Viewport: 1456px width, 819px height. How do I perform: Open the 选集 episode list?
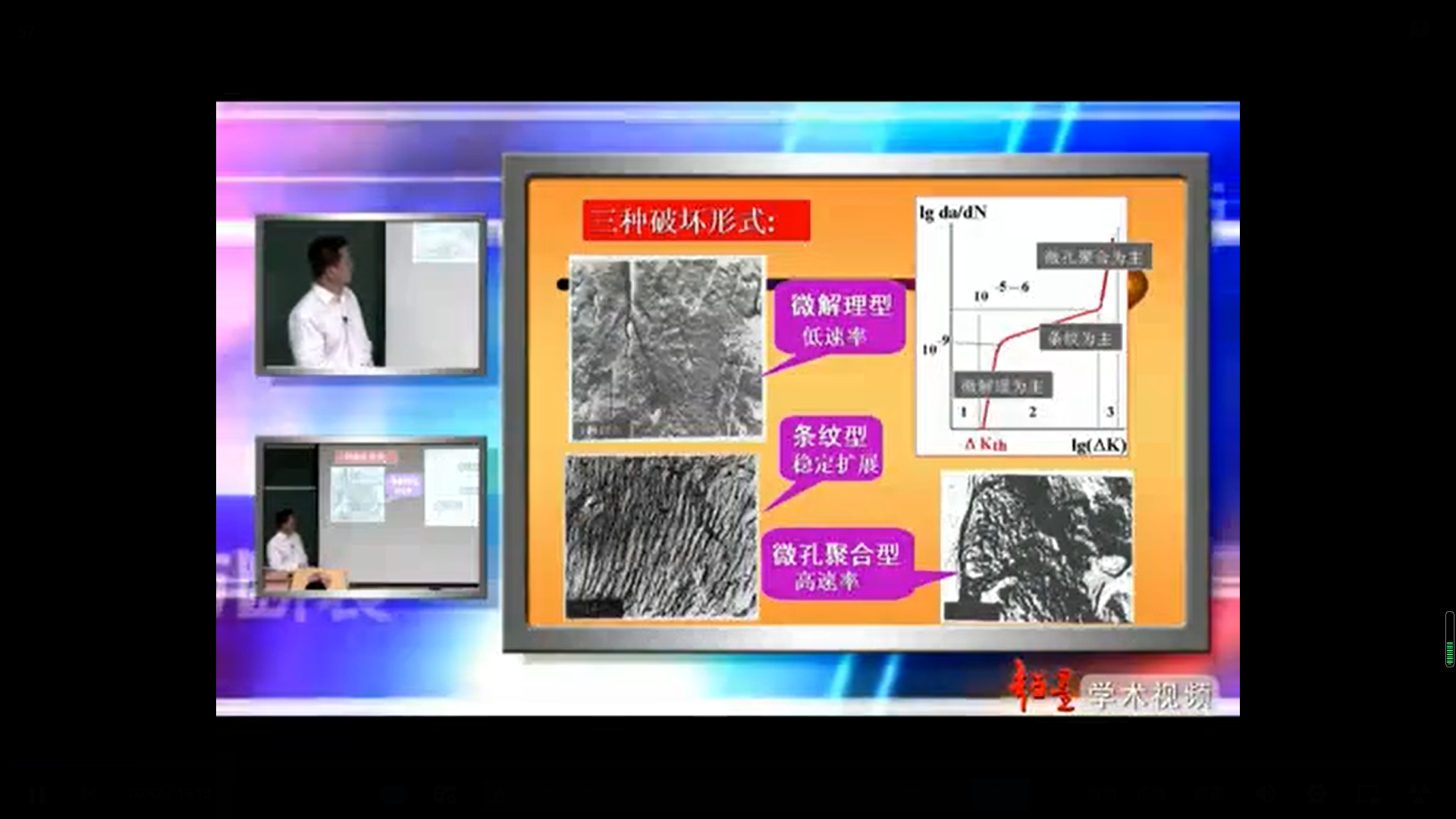point(1153,794)
